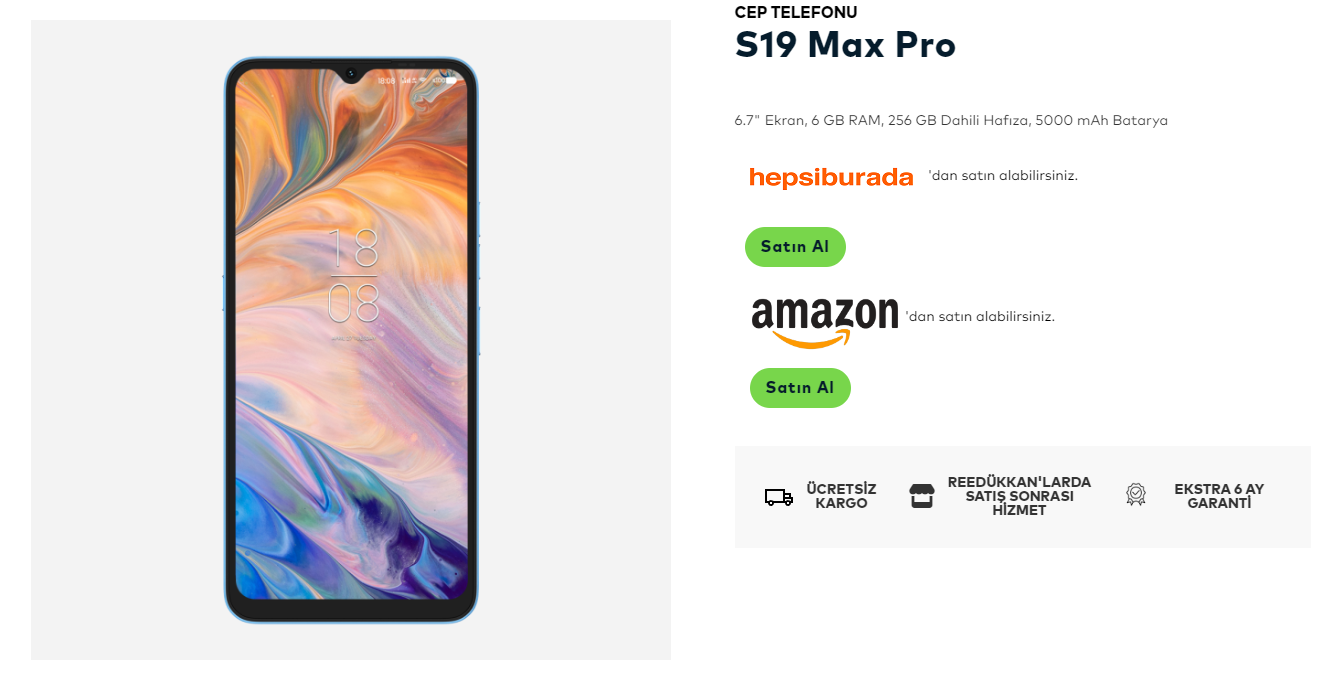
Task: Select the S19 Max Pro product image
Action: 351,340
